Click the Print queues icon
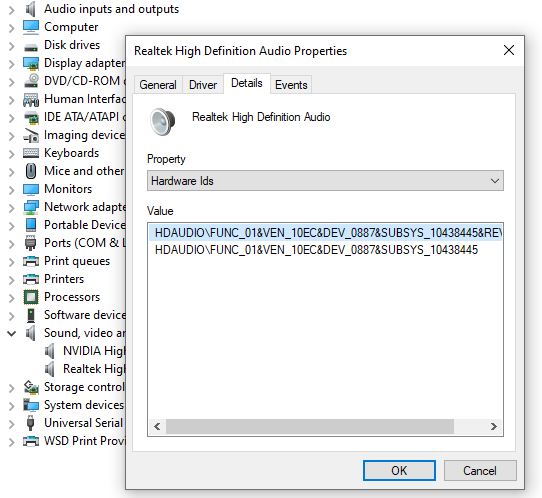This screenshot has height=498, width=542. tap(31, 261)
